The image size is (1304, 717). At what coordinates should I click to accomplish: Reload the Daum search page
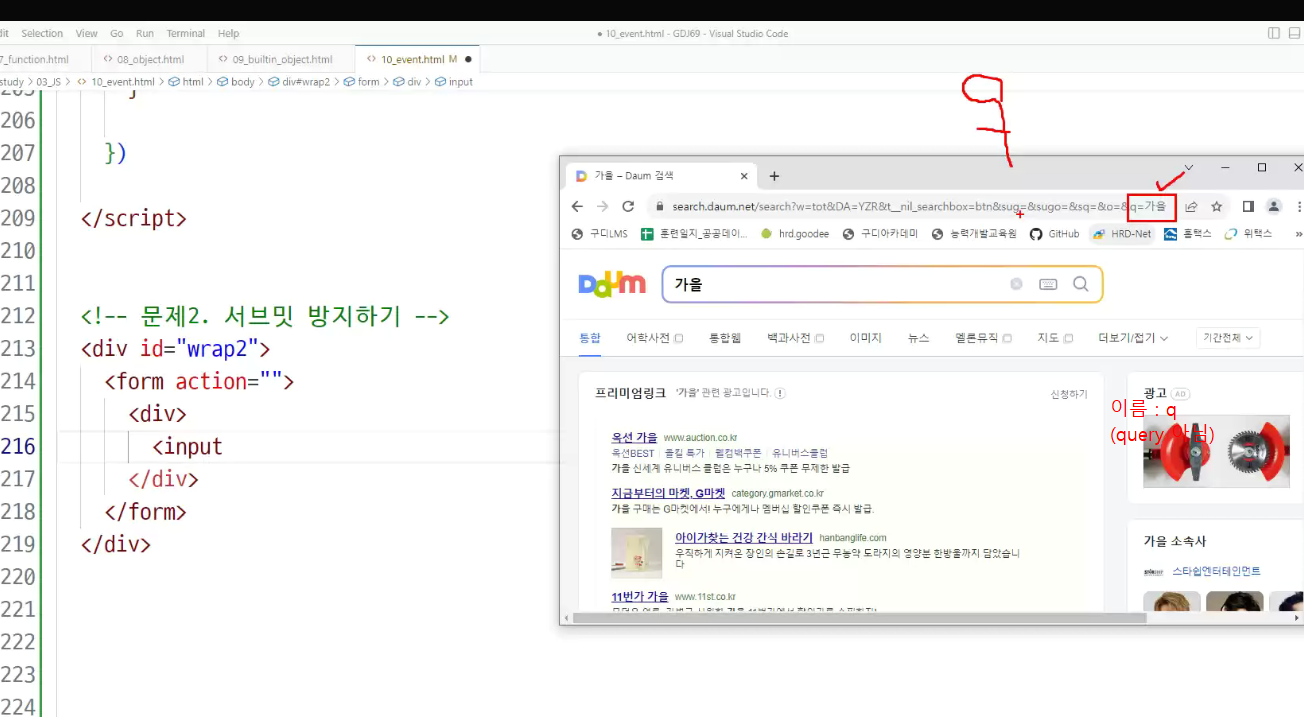coord(628,206)
